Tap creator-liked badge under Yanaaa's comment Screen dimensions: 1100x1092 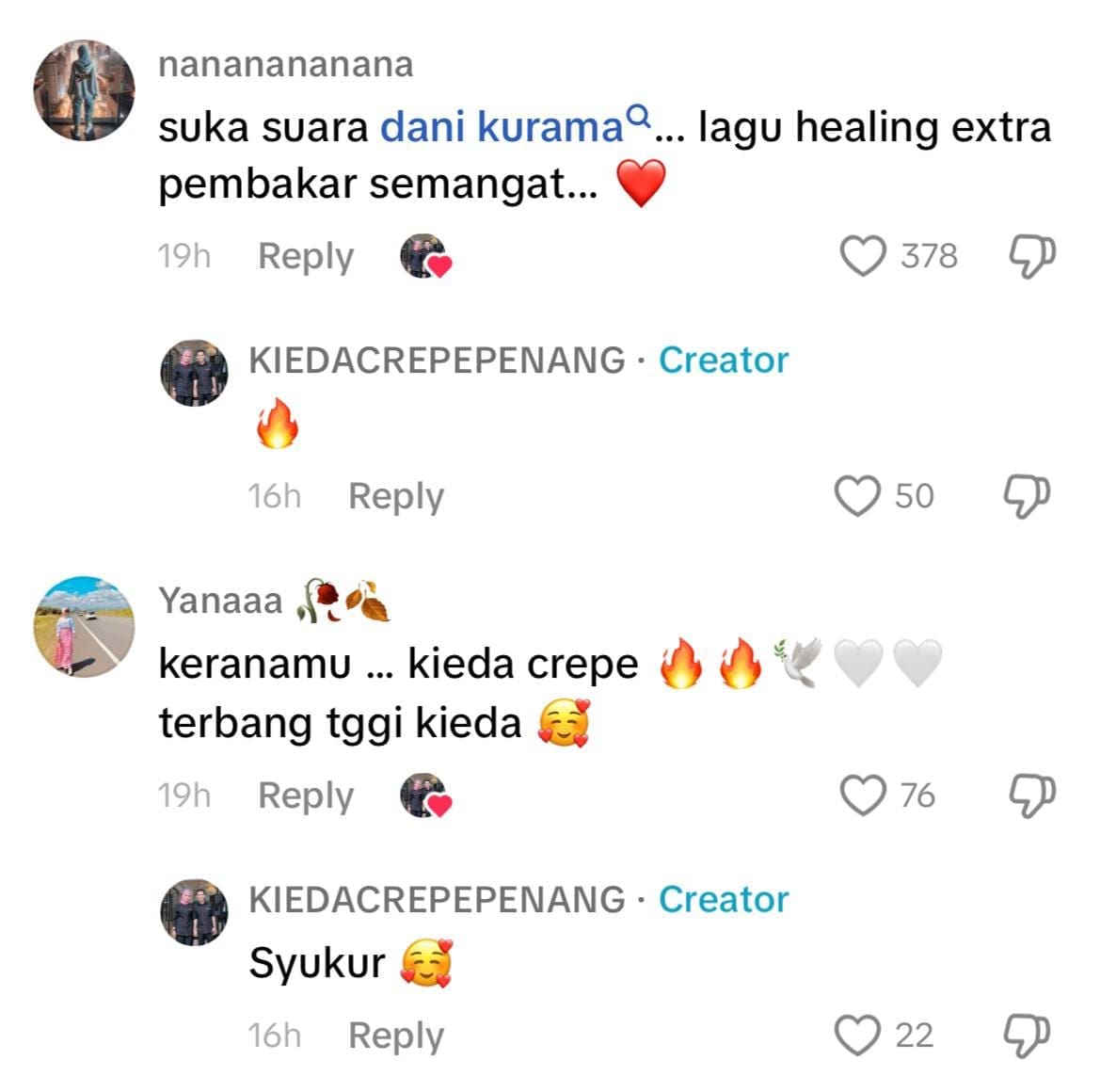426,795
